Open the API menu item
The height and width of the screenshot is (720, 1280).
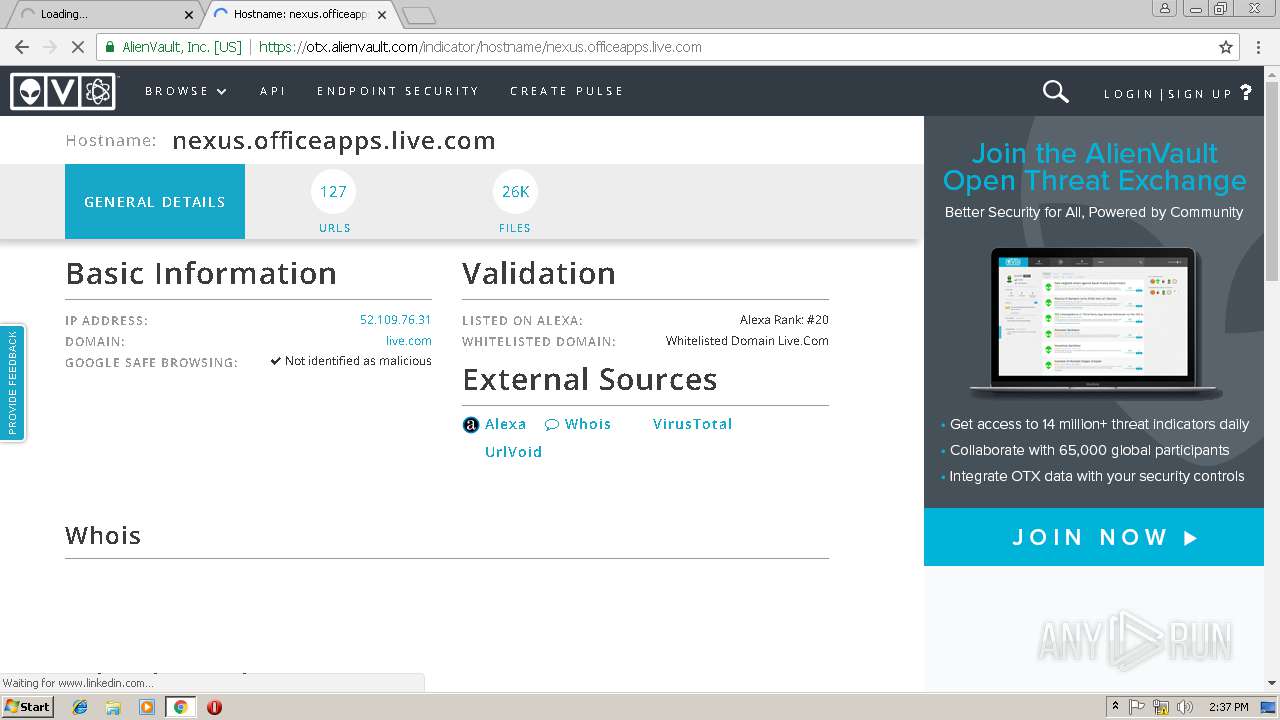(x=273, y=91)
